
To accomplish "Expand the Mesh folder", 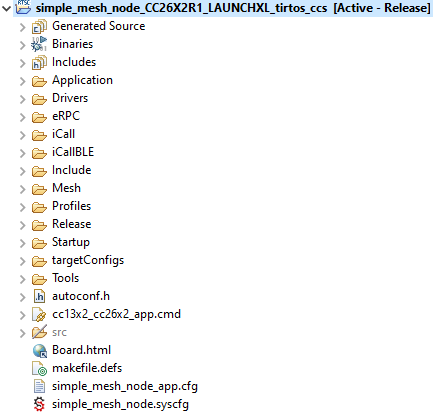I will pyautogui.click(x=22, y=189).
